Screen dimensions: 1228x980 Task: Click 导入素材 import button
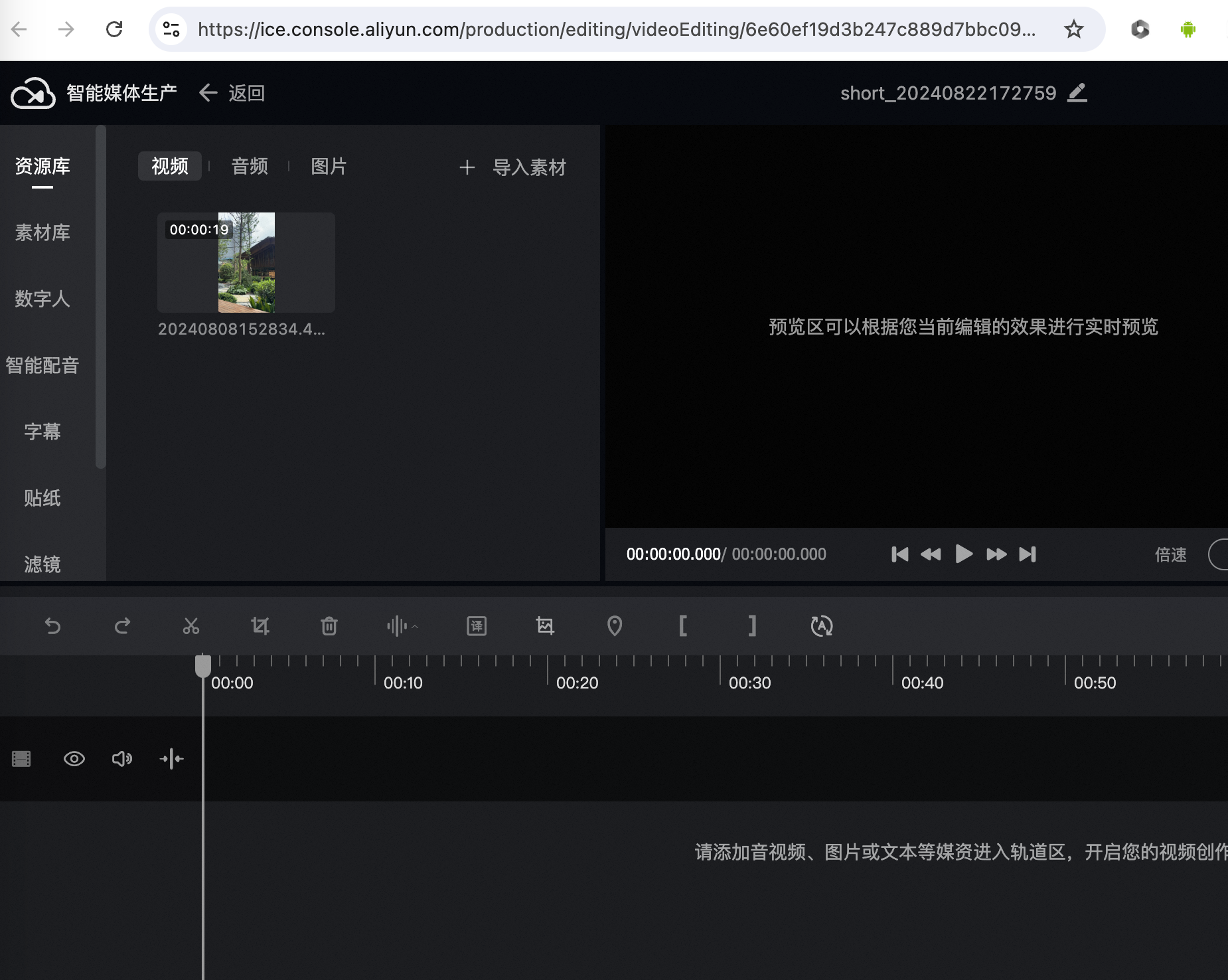[x=512, y=167]
